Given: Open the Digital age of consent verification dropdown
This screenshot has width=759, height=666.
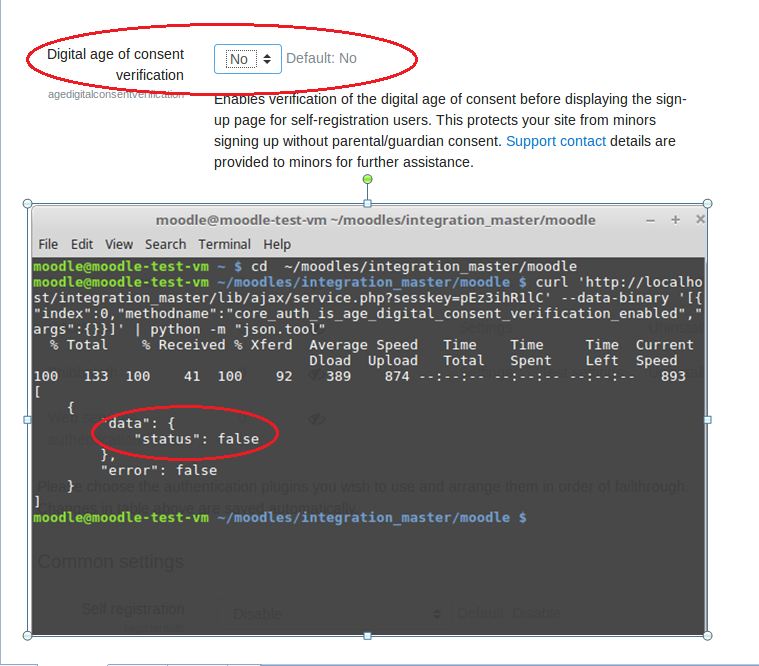Looking at the screenshot, I should click(x=248, y=59).
